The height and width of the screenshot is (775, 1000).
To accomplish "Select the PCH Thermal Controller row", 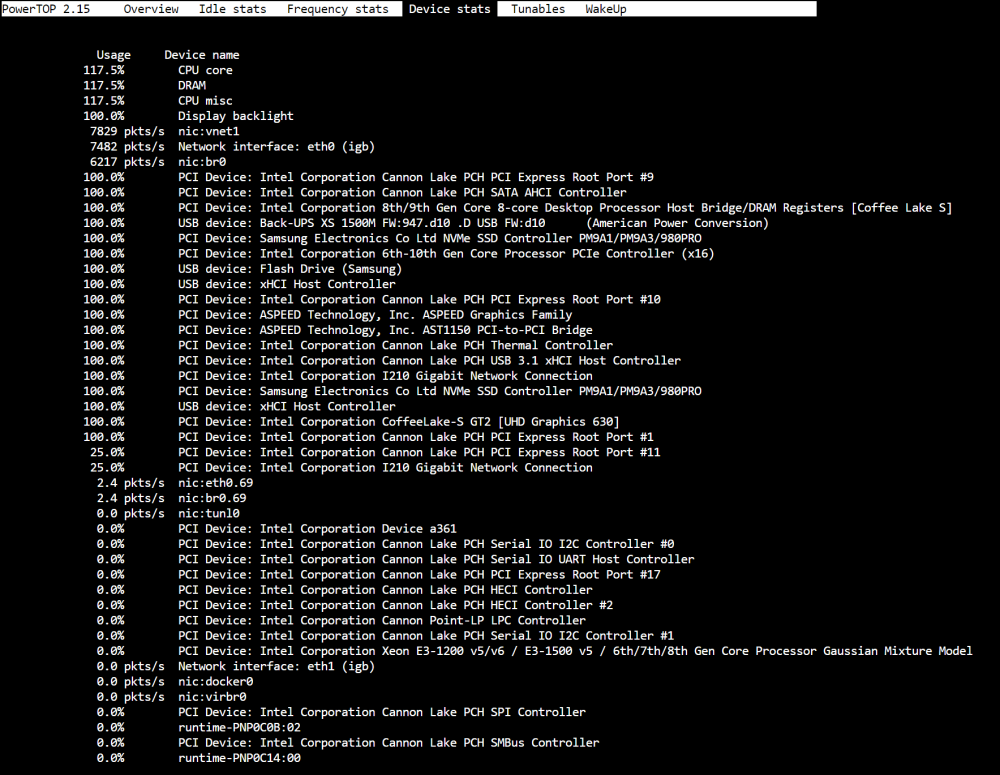I will (x=348, y=346).
